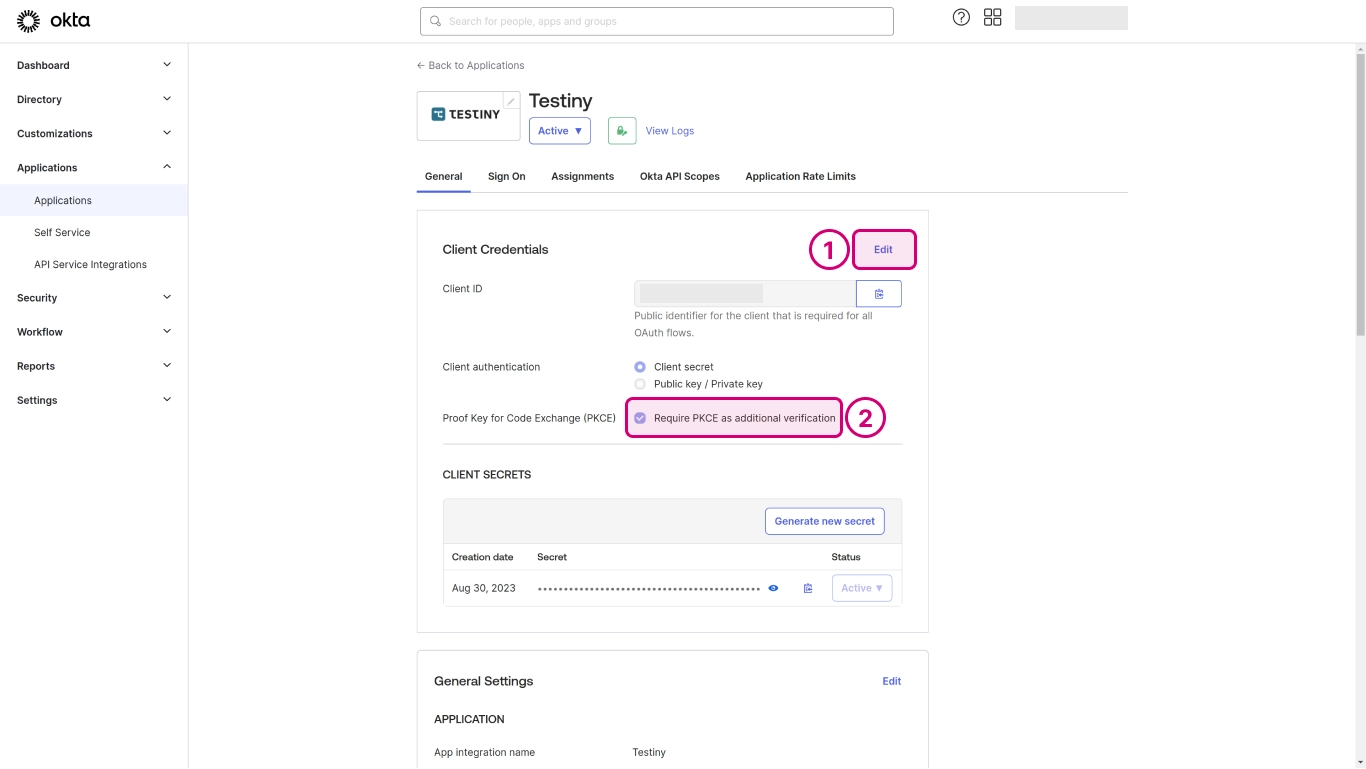Go Back to Applications link
1366x769 pixels.
click(x=470, y=65)
